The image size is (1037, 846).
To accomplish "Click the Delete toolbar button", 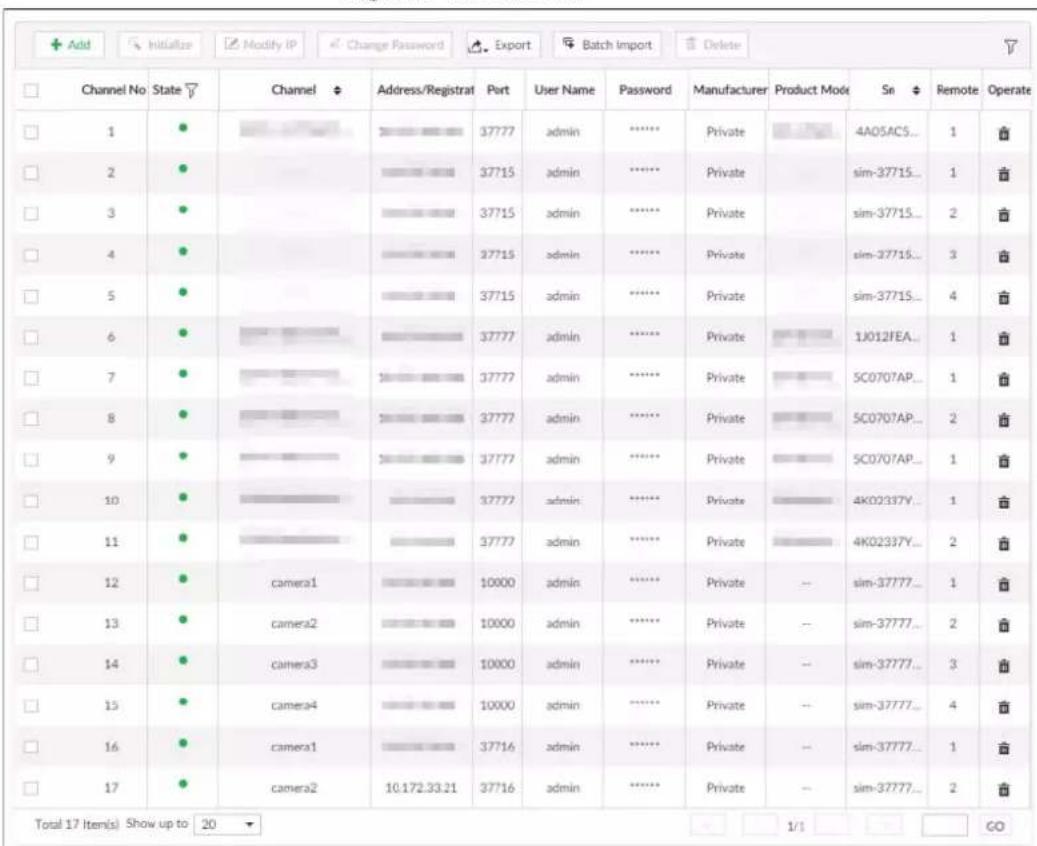I will 712,45.
